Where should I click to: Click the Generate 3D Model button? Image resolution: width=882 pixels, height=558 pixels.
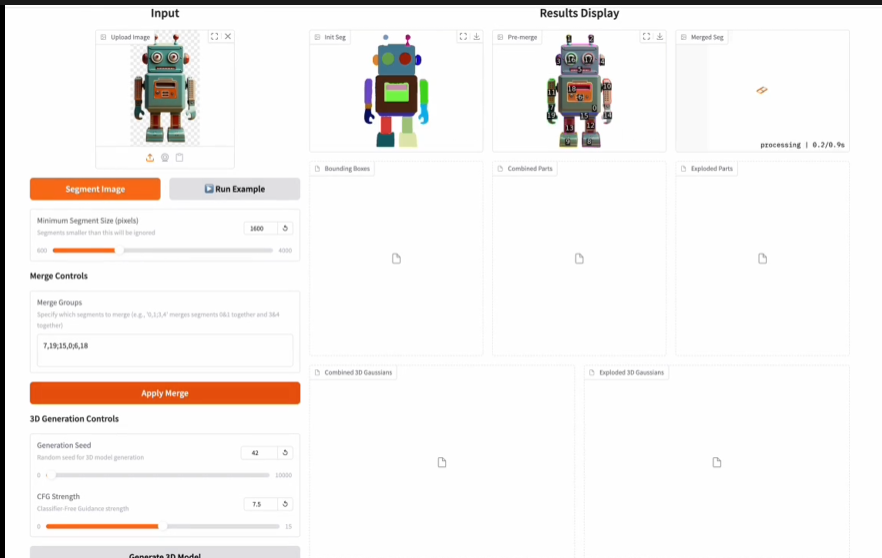pyautogui.click(x=165, y=554)
